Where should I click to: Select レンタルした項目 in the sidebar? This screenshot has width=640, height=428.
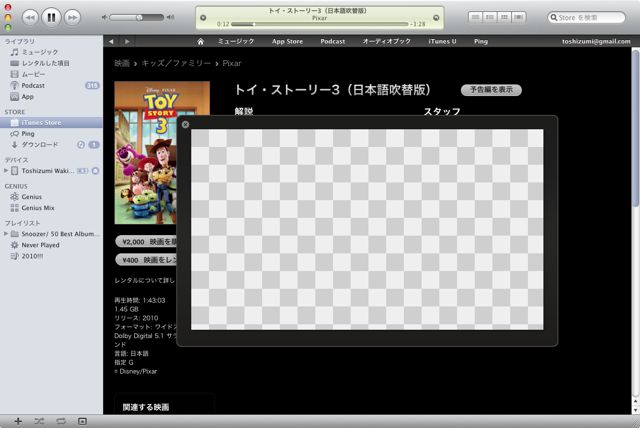tap(51, 63)
